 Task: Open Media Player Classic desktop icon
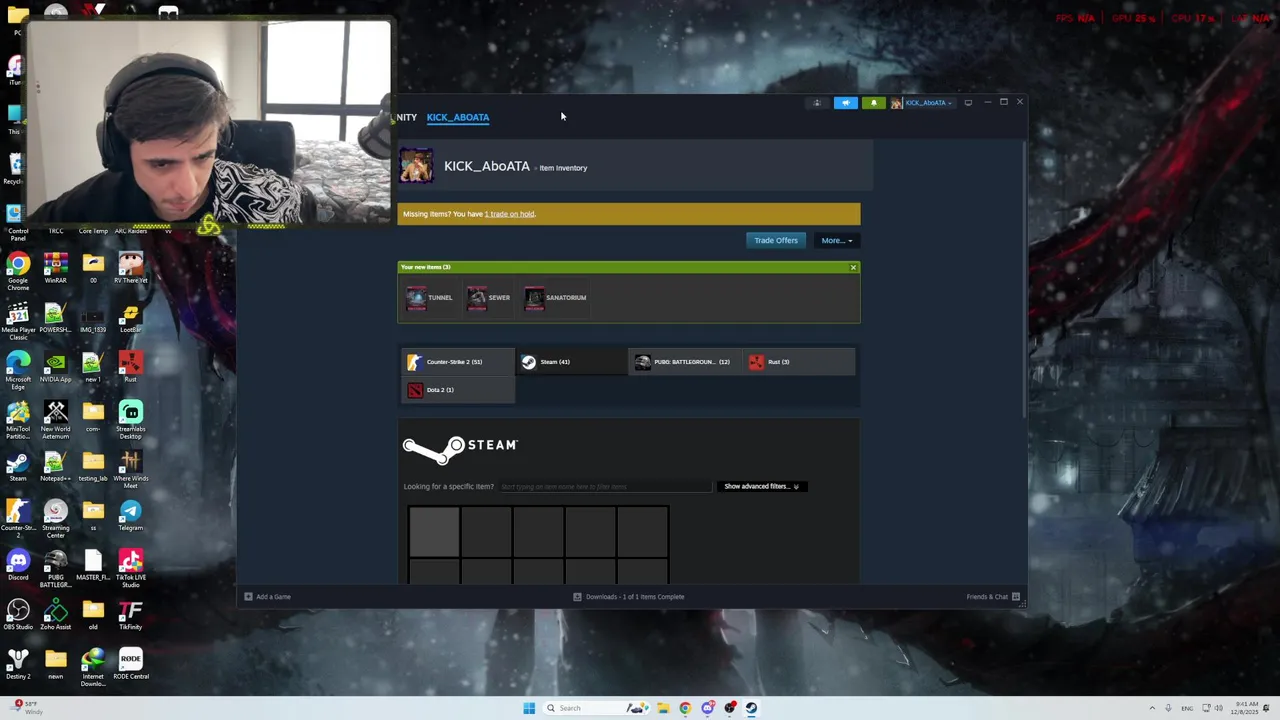tap(18, 322)
